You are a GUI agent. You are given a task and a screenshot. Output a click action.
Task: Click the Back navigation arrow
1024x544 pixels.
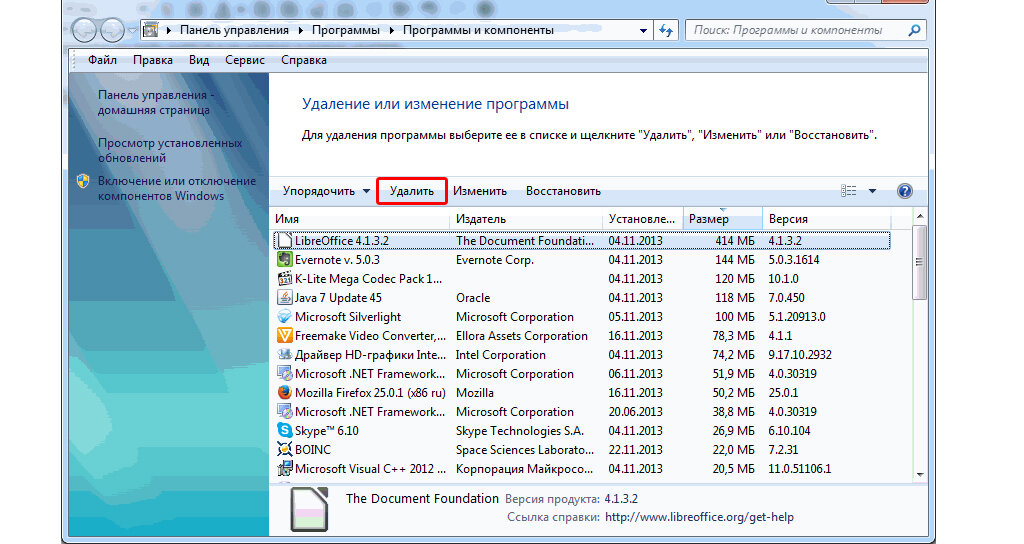tap(84, 30)
